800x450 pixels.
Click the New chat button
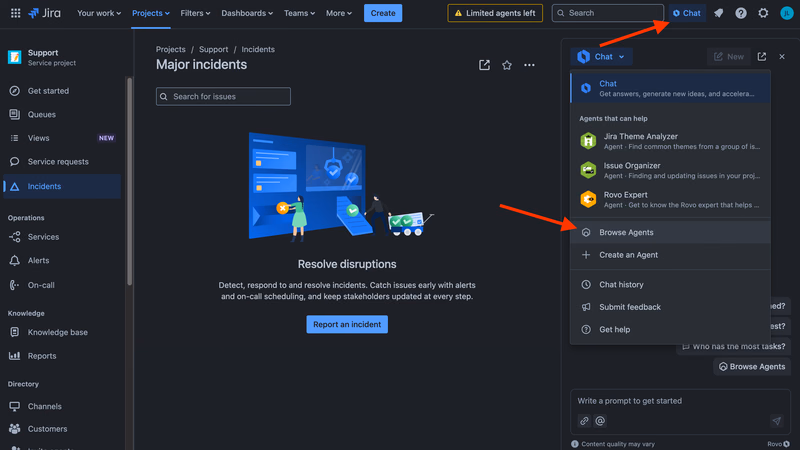pos(729,57)
